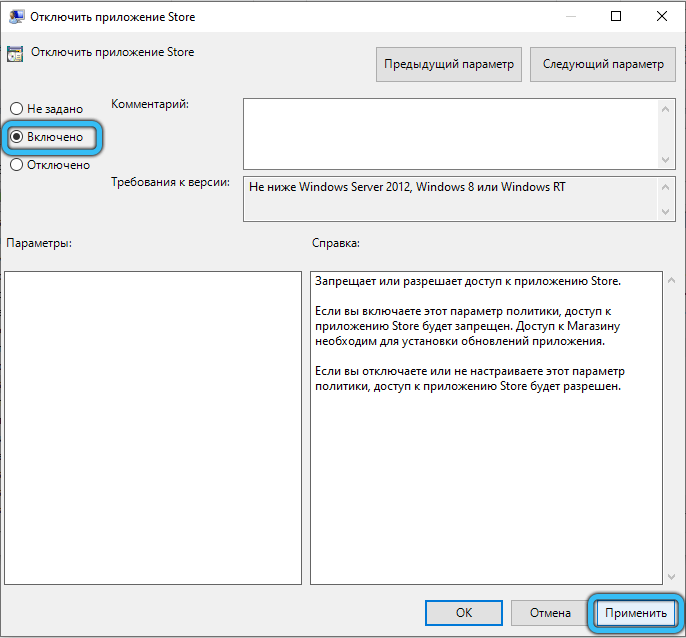This screenshot has width=686, height=638.
Task: Click the 'Требования к версии:' label
Action: (x=170, y=182)
